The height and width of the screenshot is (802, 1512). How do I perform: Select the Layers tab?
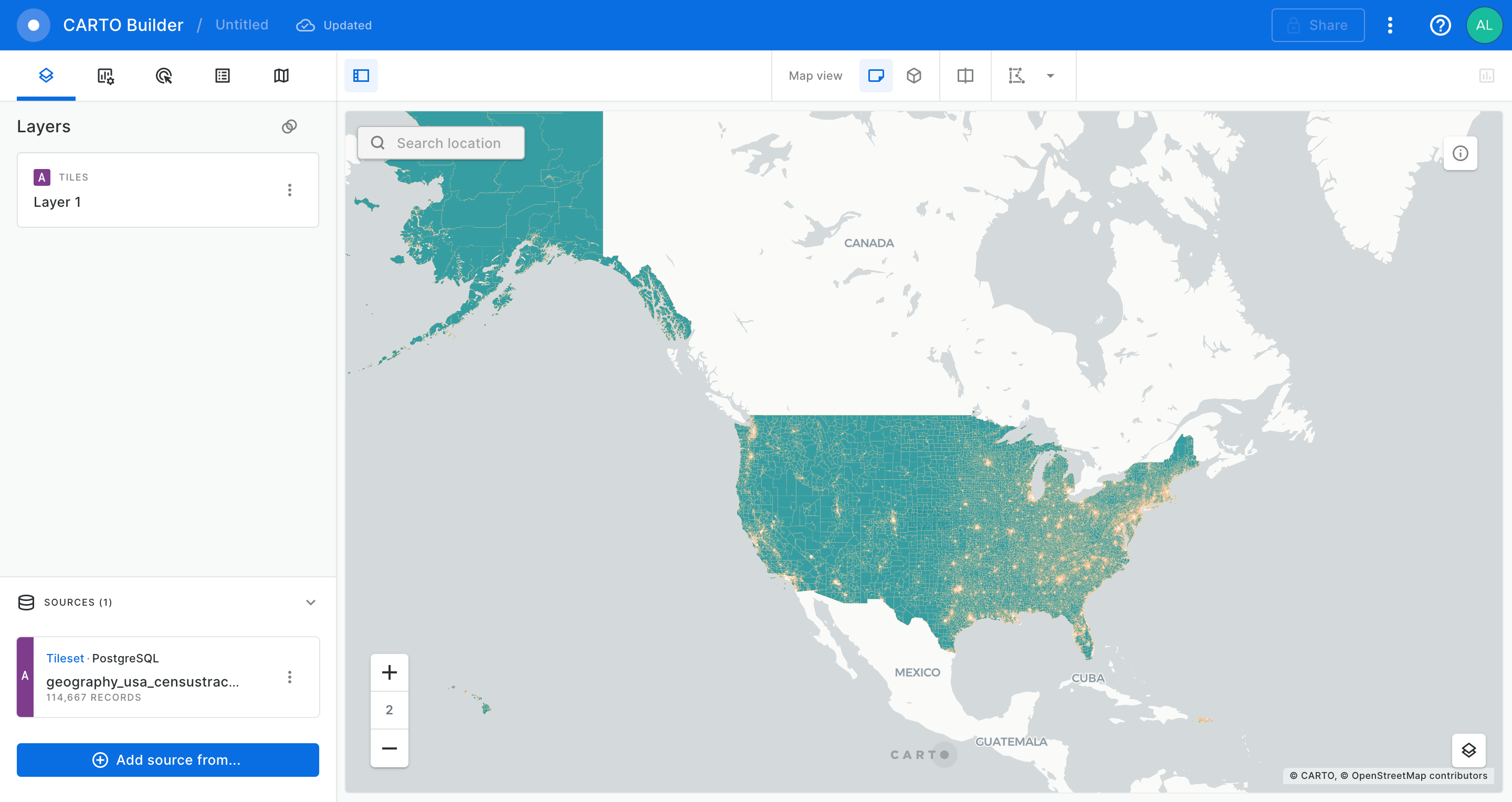click(46, 76)
